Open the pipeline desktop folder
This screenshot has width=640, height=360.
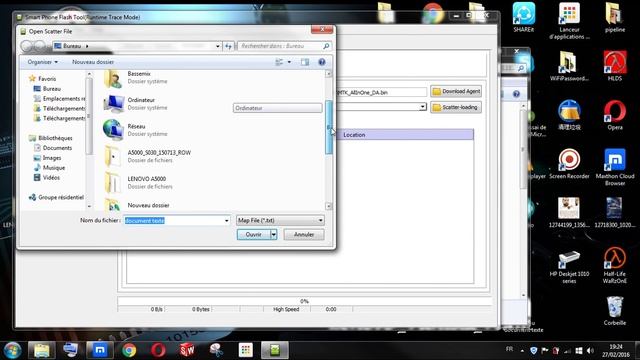click(x=615, y=17)
